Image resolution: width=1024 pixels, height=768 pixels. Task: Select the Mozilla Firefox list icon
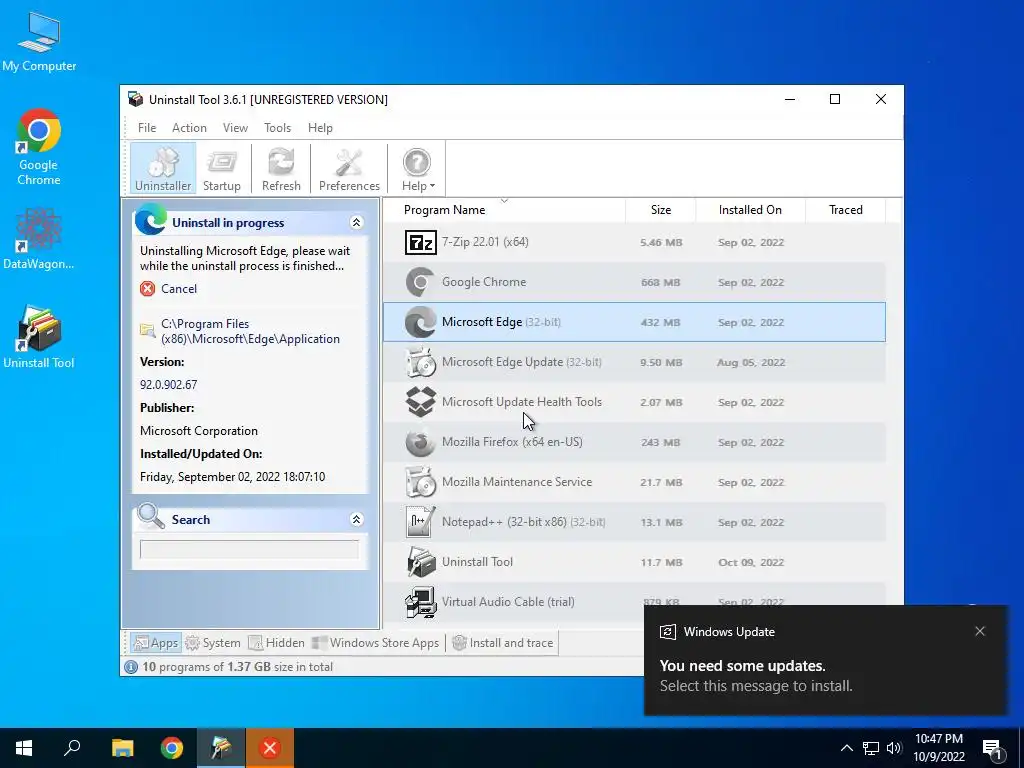click(421, 442)
